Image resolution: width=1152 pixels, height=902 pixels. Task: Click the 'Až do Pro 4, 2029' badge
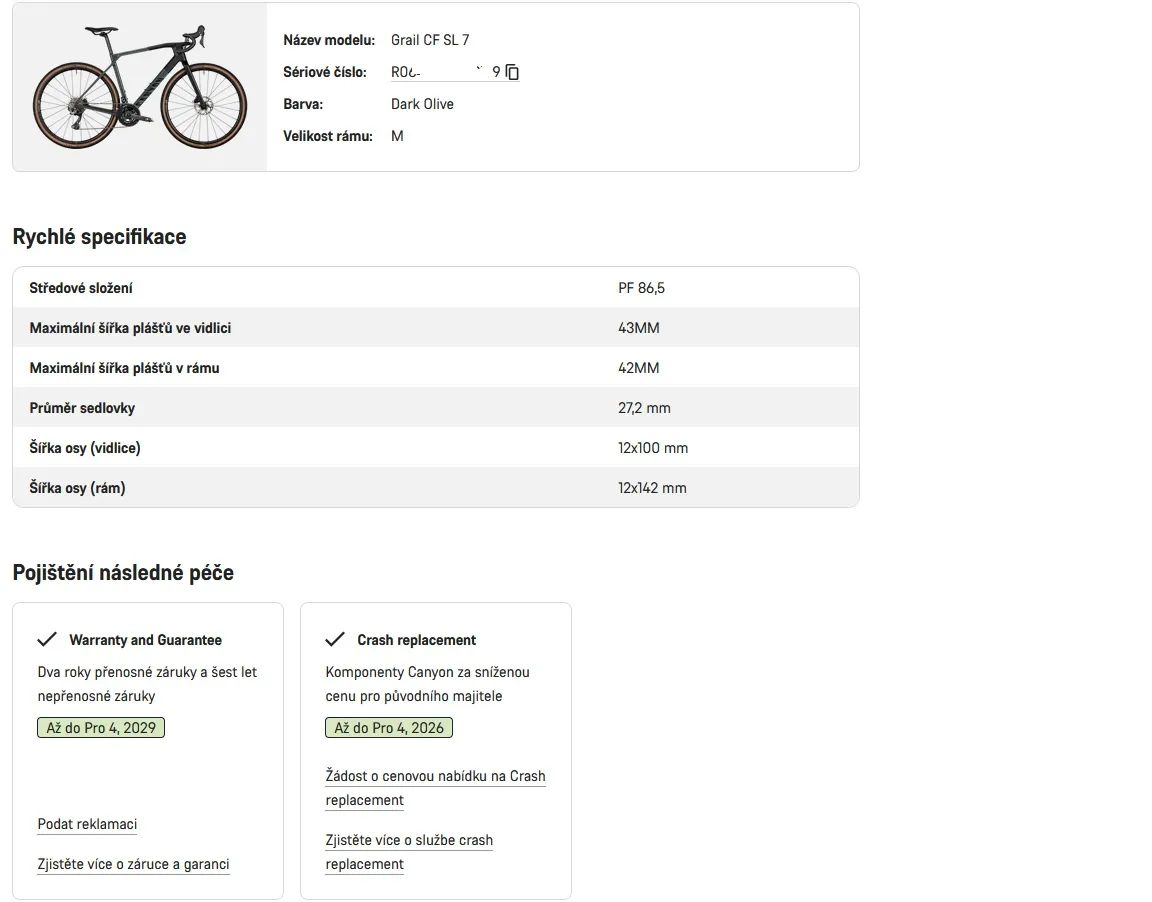click(x=101, y=728)
